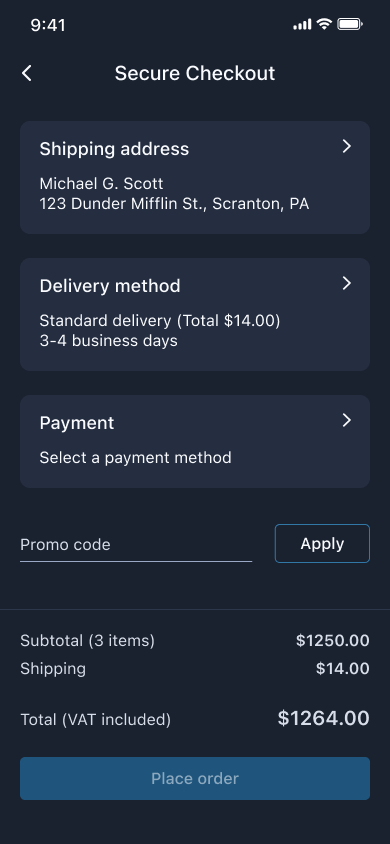
Task: Tap Select a payment method text
Action: [x=136, y=458]
